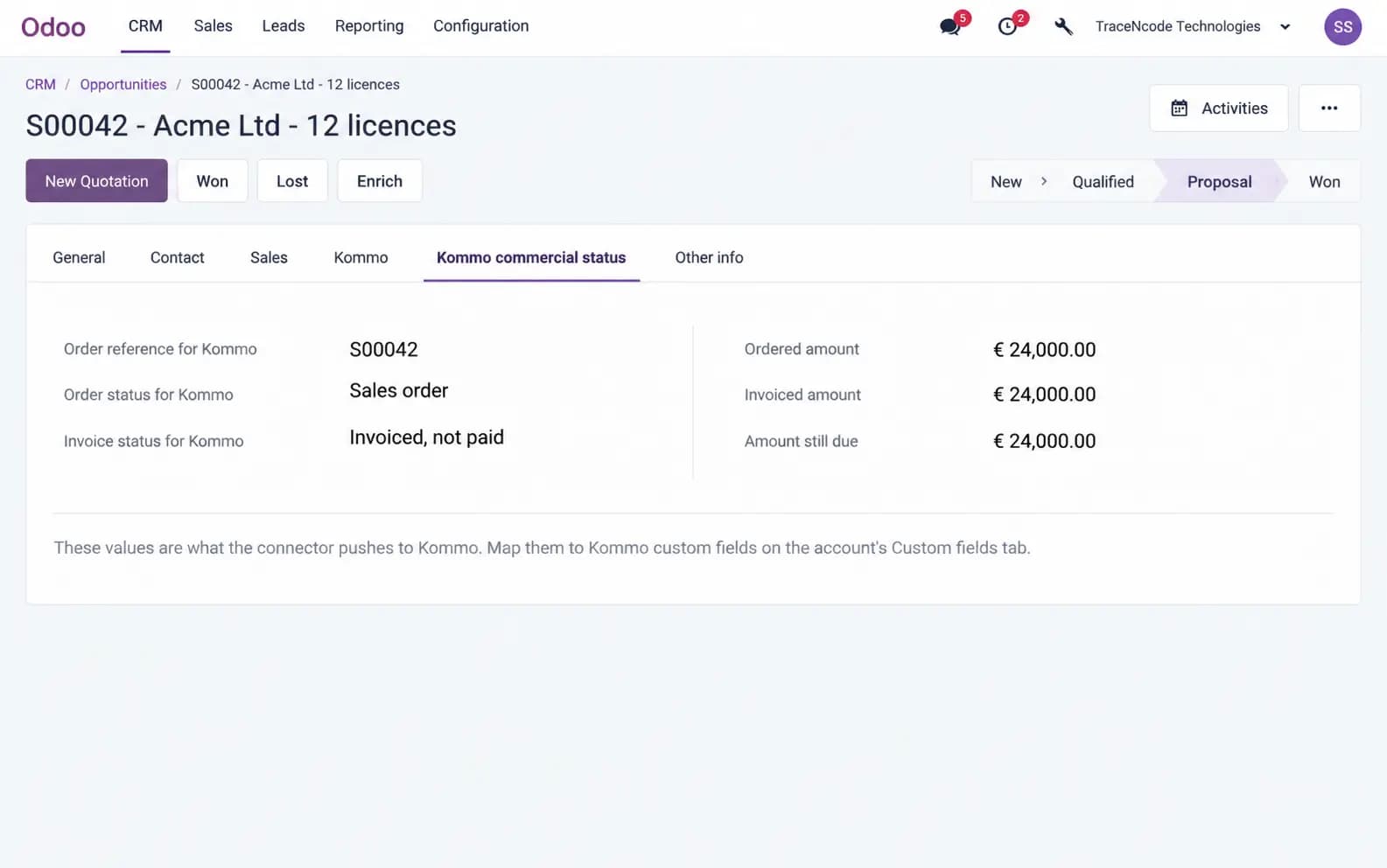Open the Configuration menu
Viewport: 1387px width, 868px height.
pos(481,26)
